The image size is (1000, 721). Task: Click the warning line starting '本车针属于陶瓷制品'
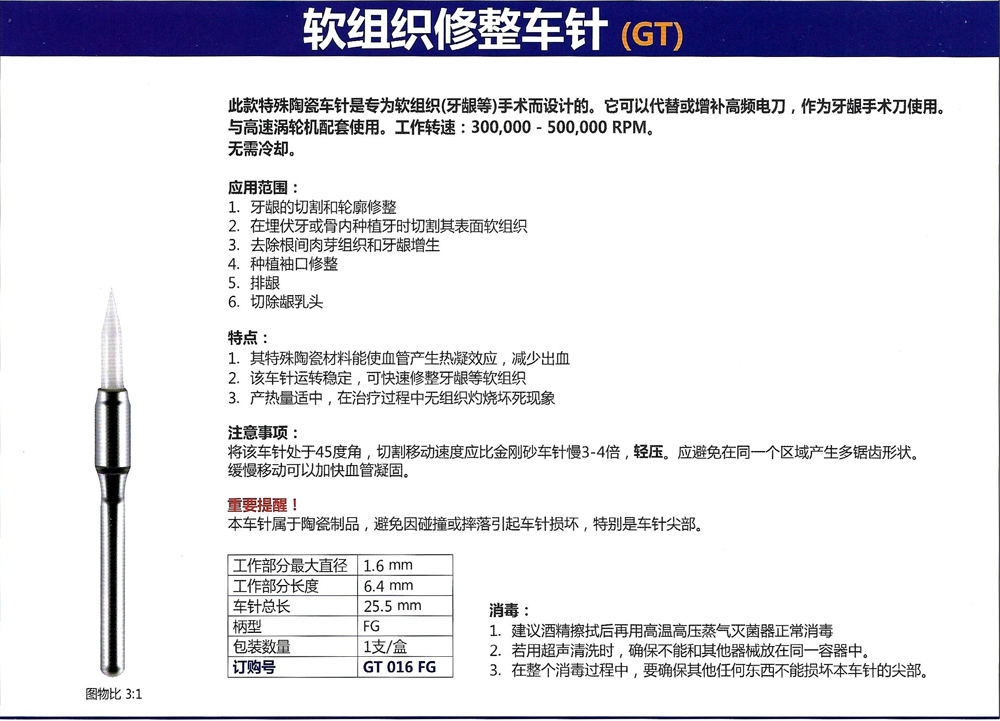(467, 525)
